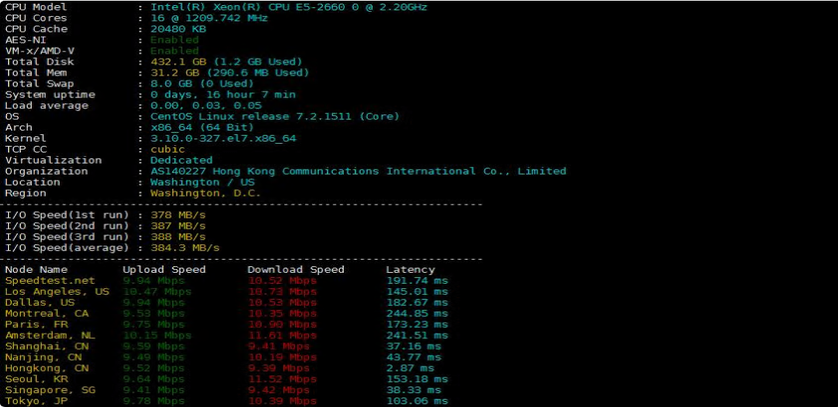Select the Speedtest.net node row name

pyautogui.click(x=49, y=281)
